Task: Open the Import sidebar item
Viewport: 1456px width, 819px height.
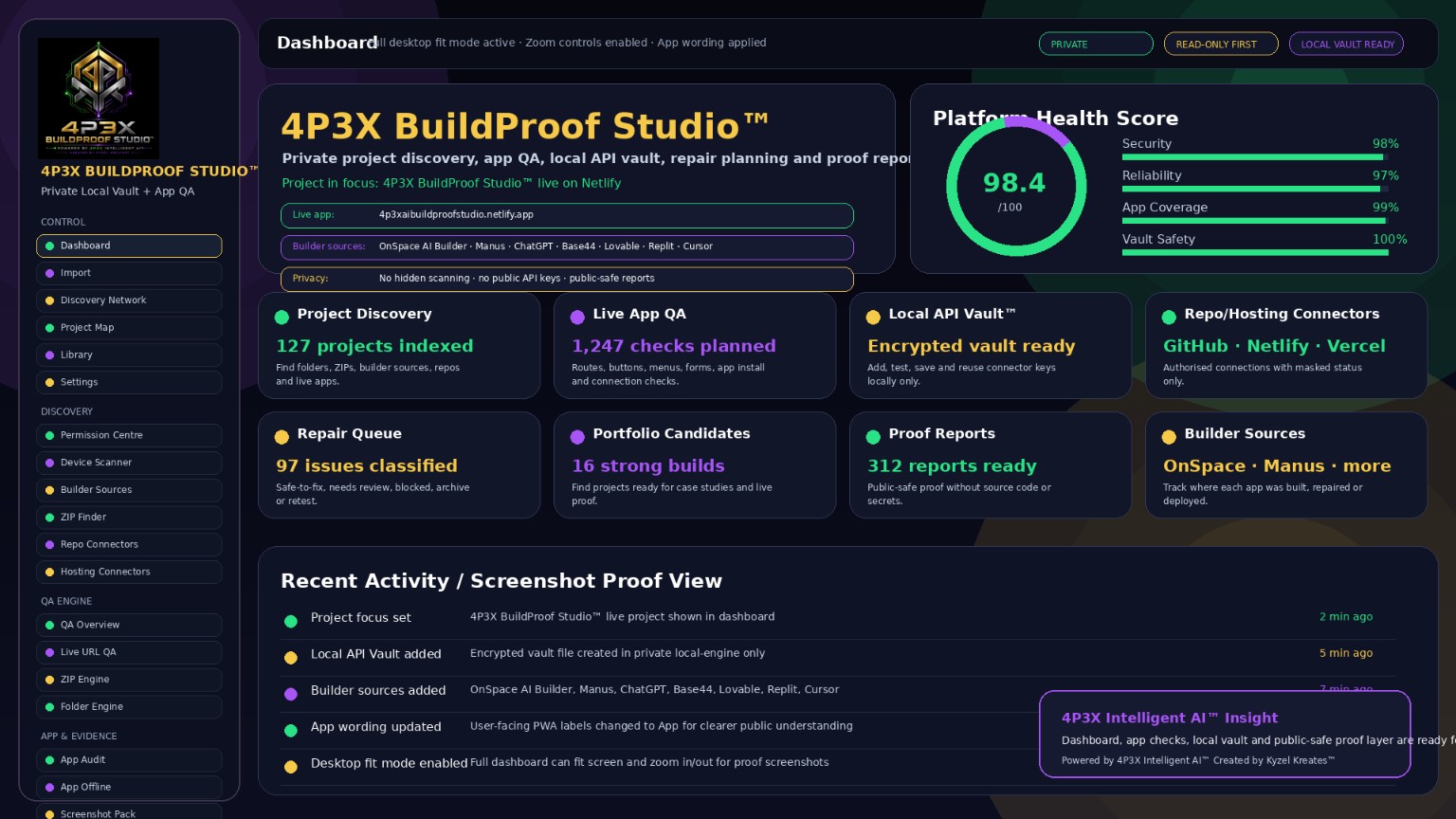Action: [x=129, y=273]
